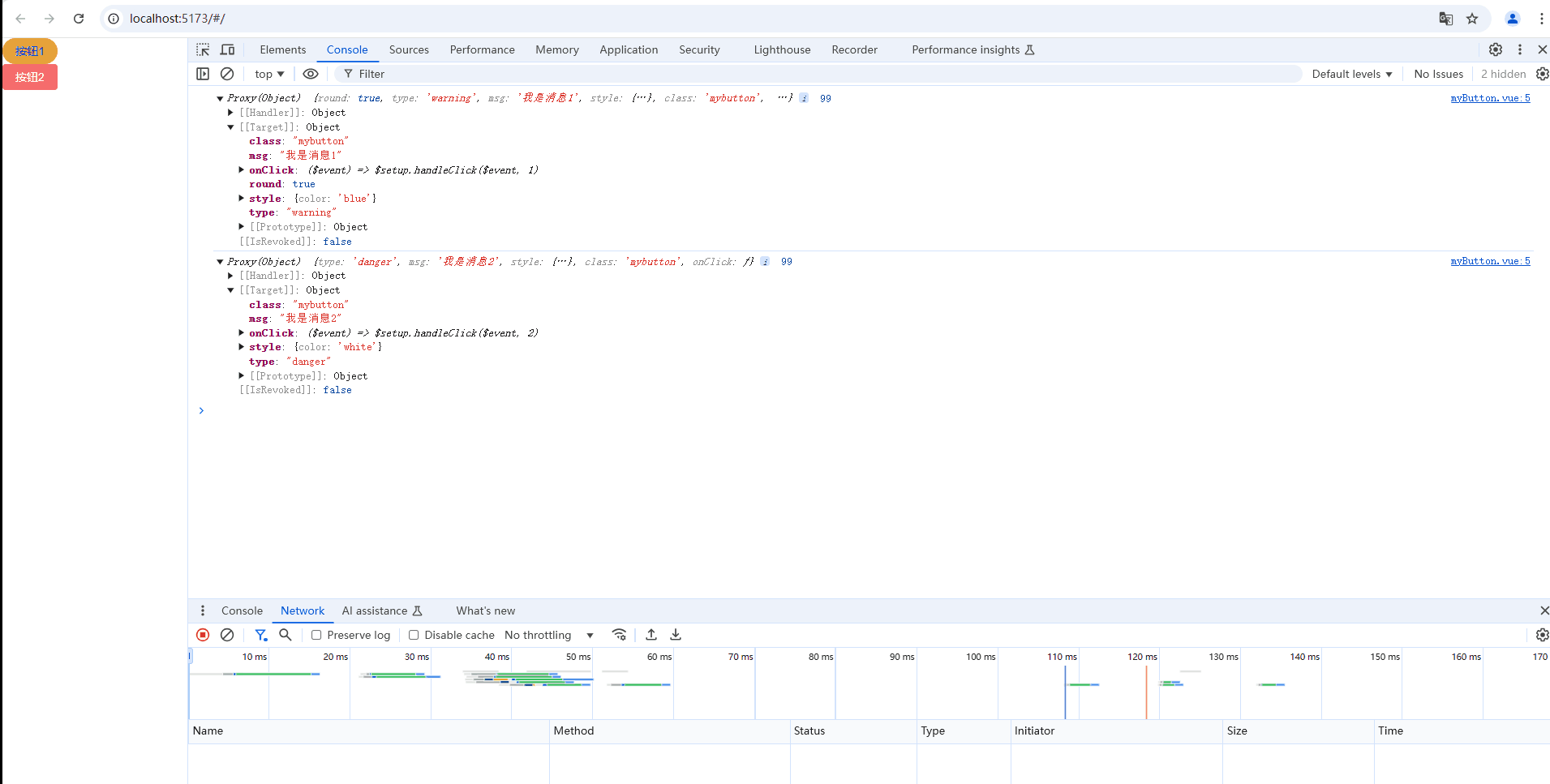Open the Security tab
Image resolution: width=1550 pixels, height=784 pixels.
[x=699, y=49]
